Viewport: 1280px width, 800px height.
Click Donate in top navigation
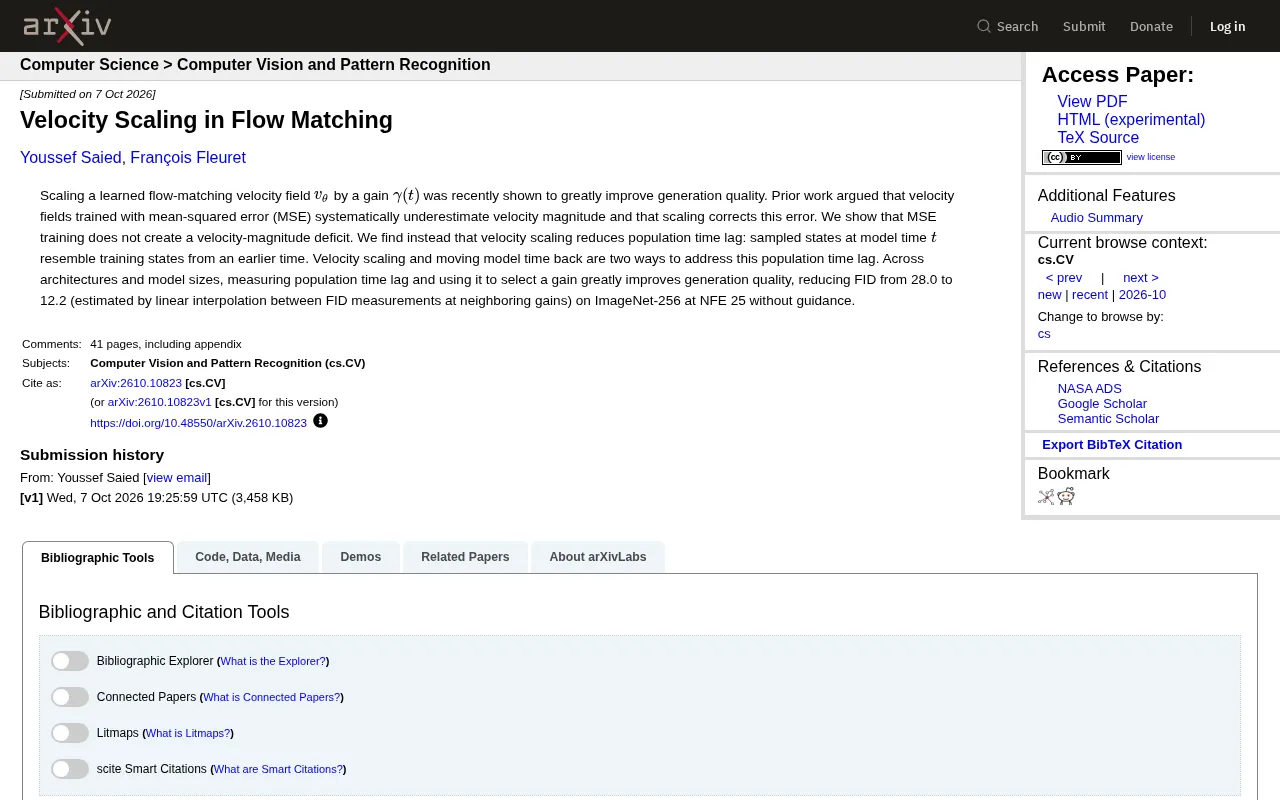[x=1151, y=26]
